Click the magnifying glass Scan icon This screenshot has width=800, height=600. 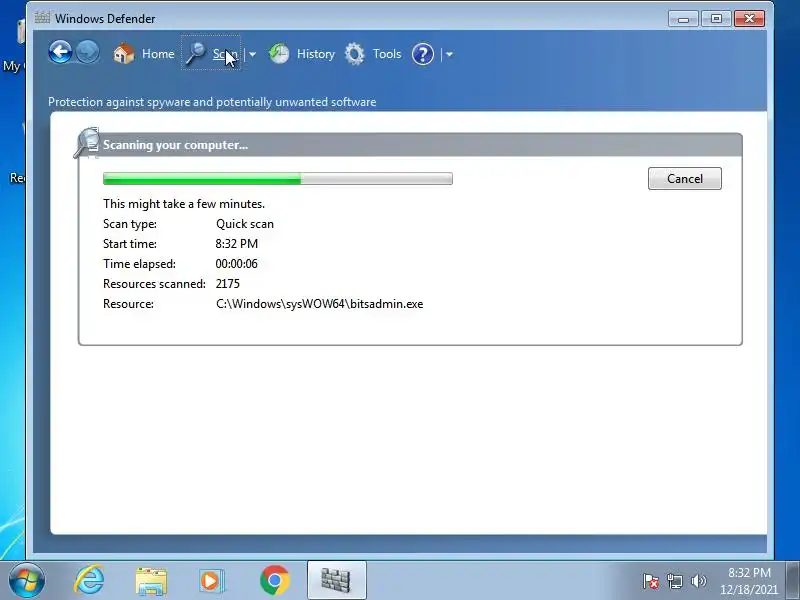(195, 54)
